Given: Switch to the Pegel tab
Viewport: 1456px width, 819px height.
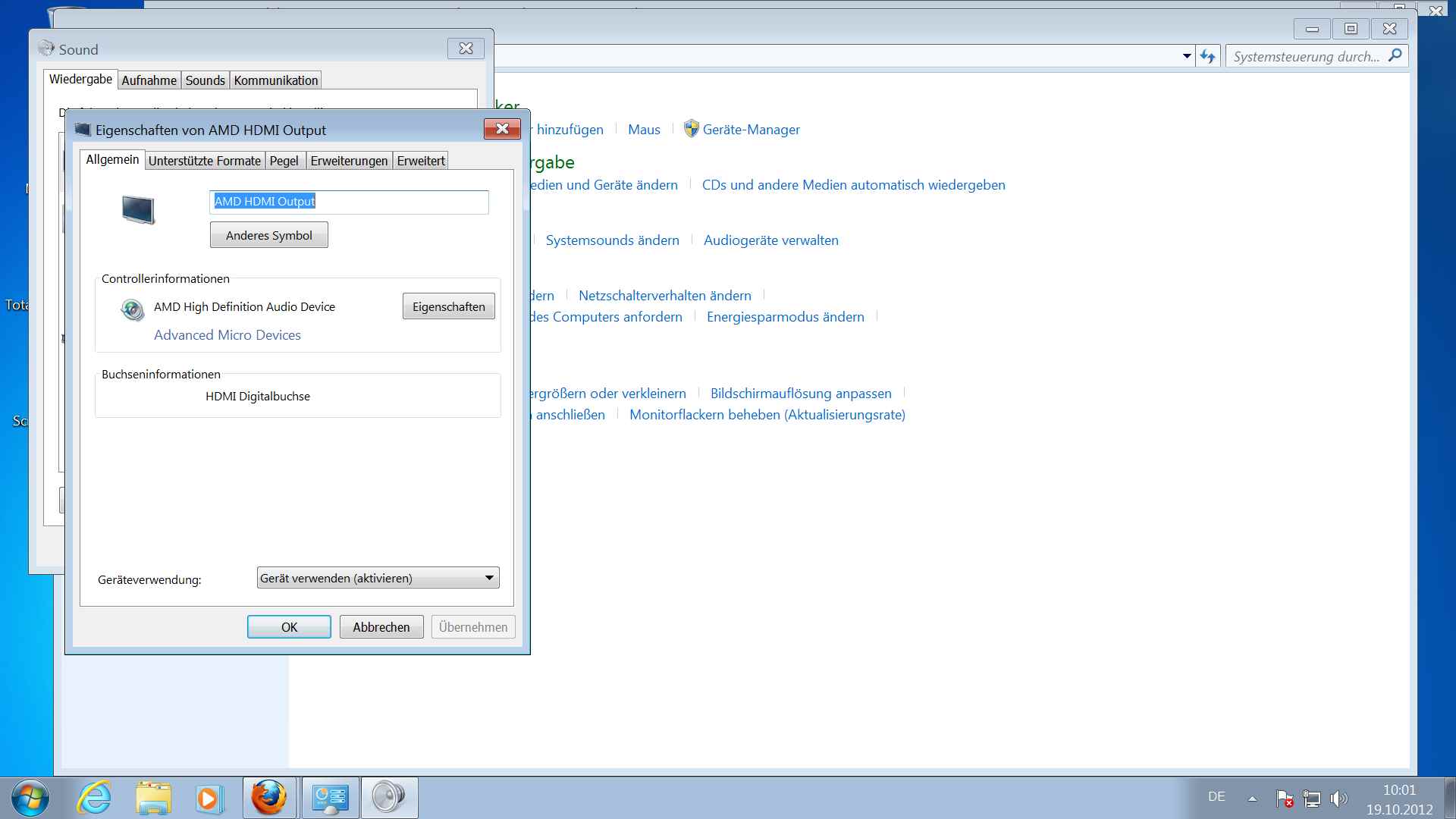Looking at the screenshot, I should point(284,161).
